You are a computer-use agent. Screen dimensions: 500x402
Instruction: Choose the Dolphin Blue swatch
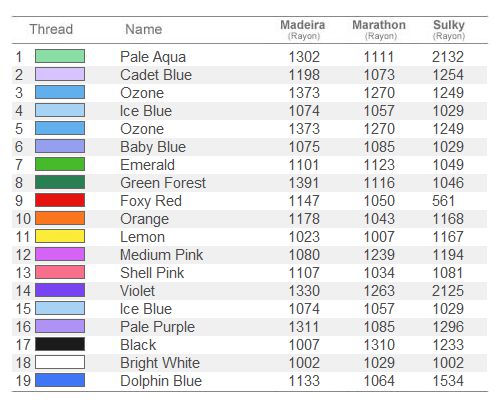tap(60, 380)
